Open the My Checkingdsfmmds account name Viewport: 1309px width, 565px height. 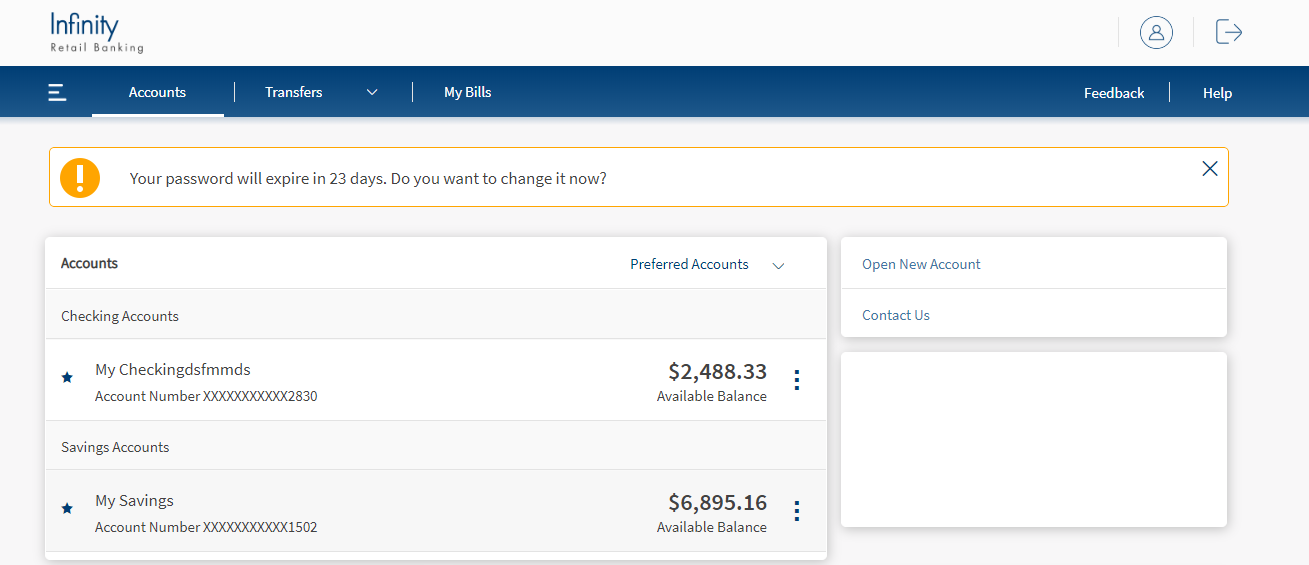coord(172,370)
